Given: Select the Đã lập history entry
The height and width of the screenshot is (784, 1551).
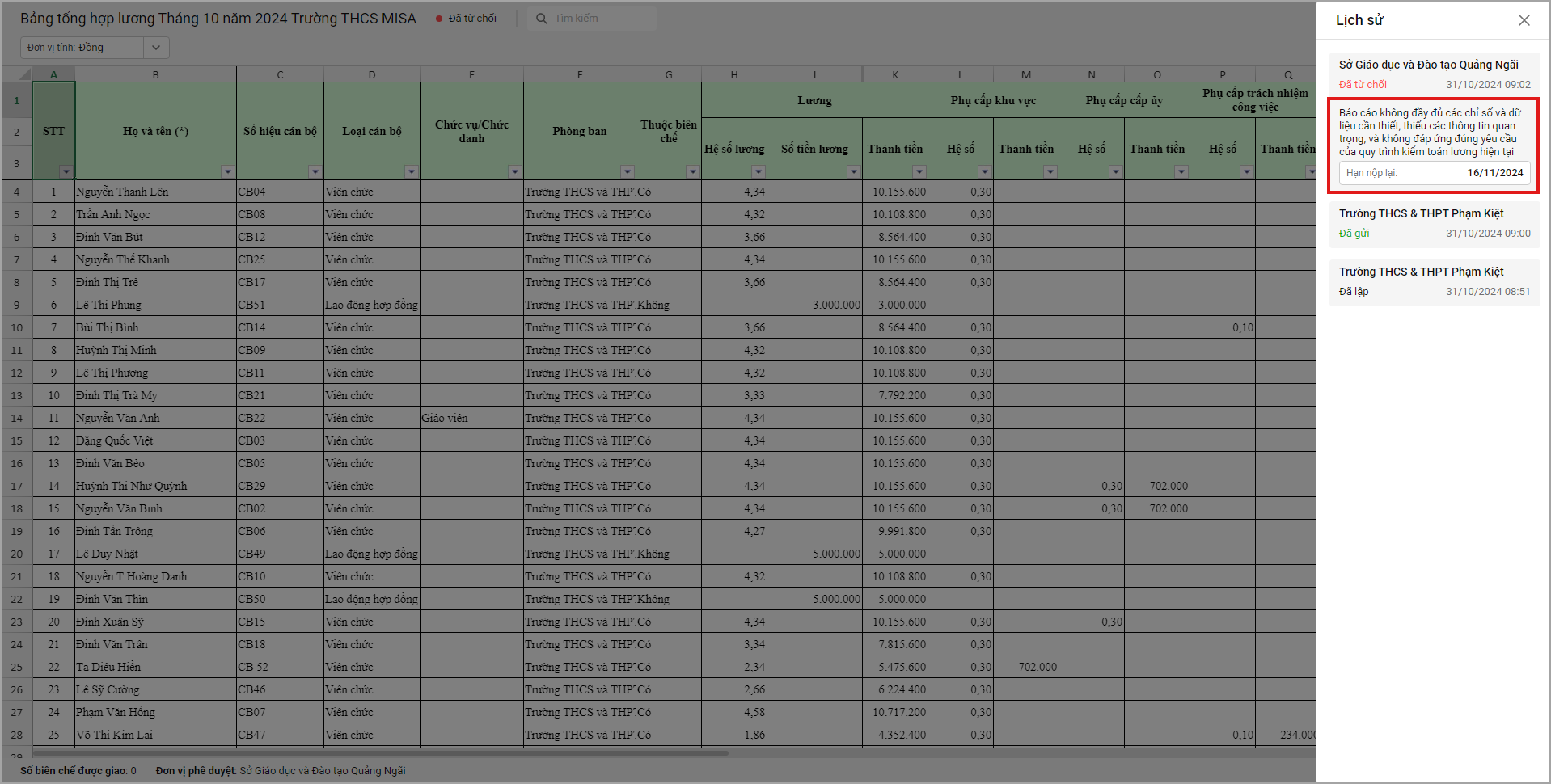Looking at the screenshot, I should pyautogui.click(x=1433, y=281).
